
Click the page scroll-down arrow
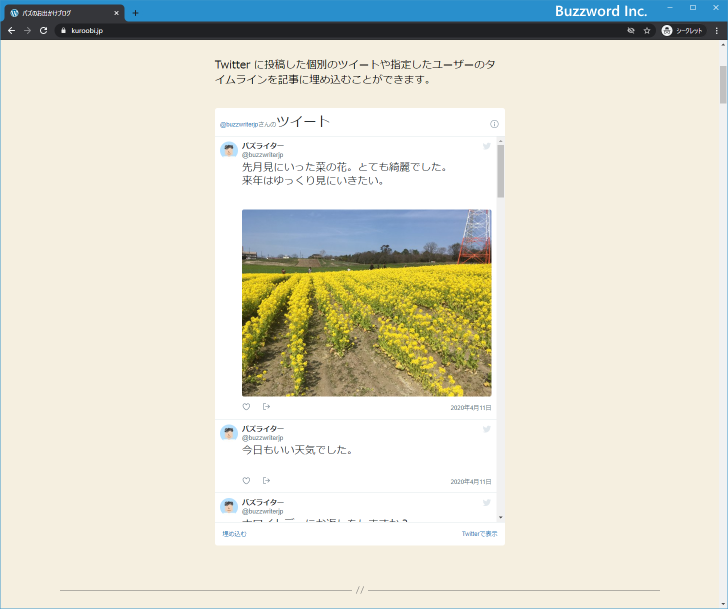coord(723,604)
